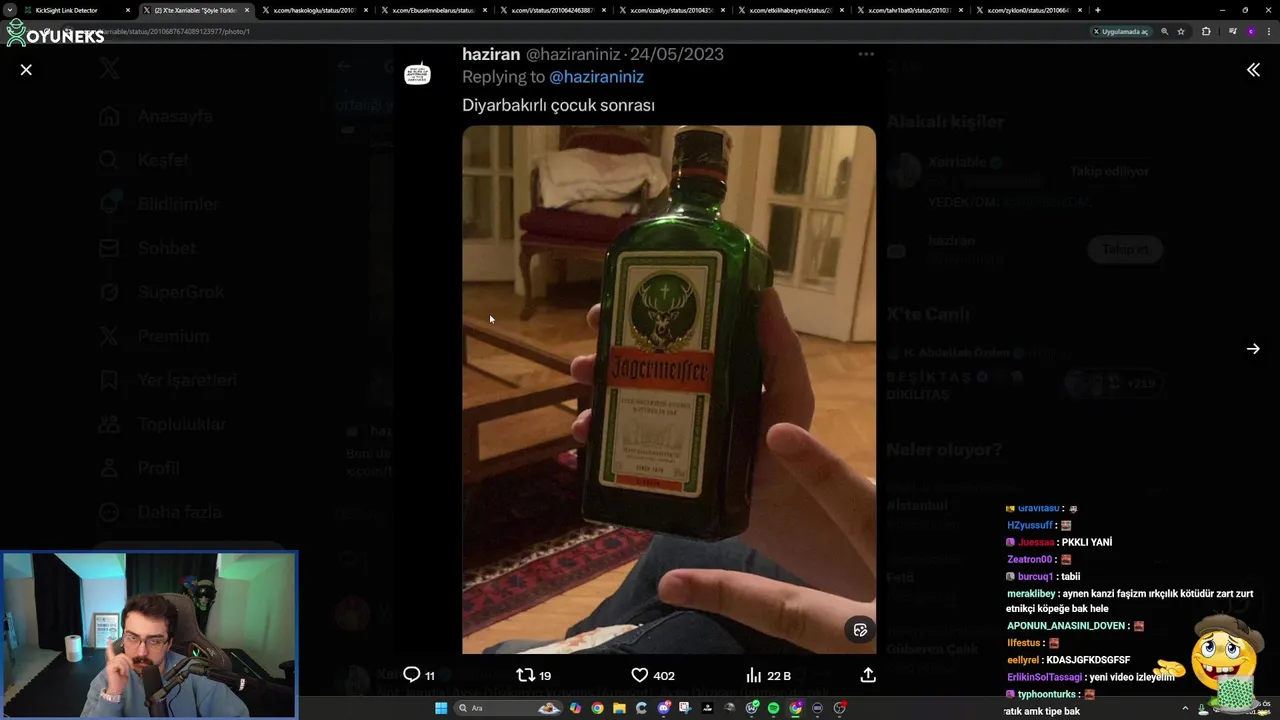Switch to the x.com/haskologlu status tab
Image resolution: width=1280 pixels, height=720 pixels.
(315, 10)
